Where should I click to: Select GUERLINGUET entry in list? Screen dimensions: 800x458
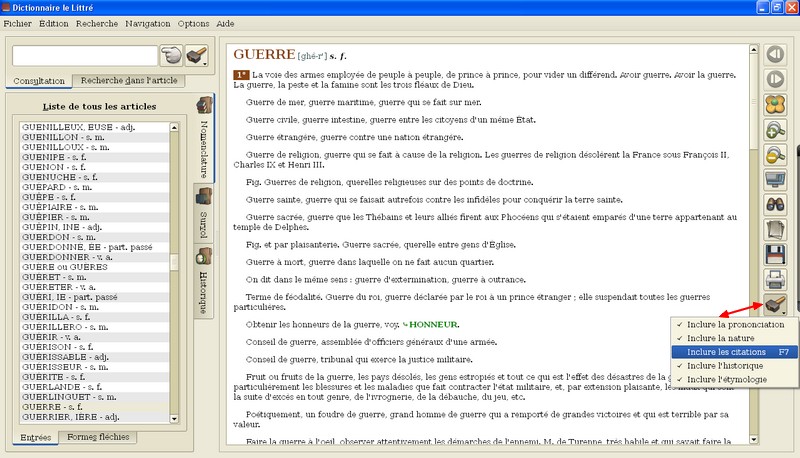coord(94,397)
